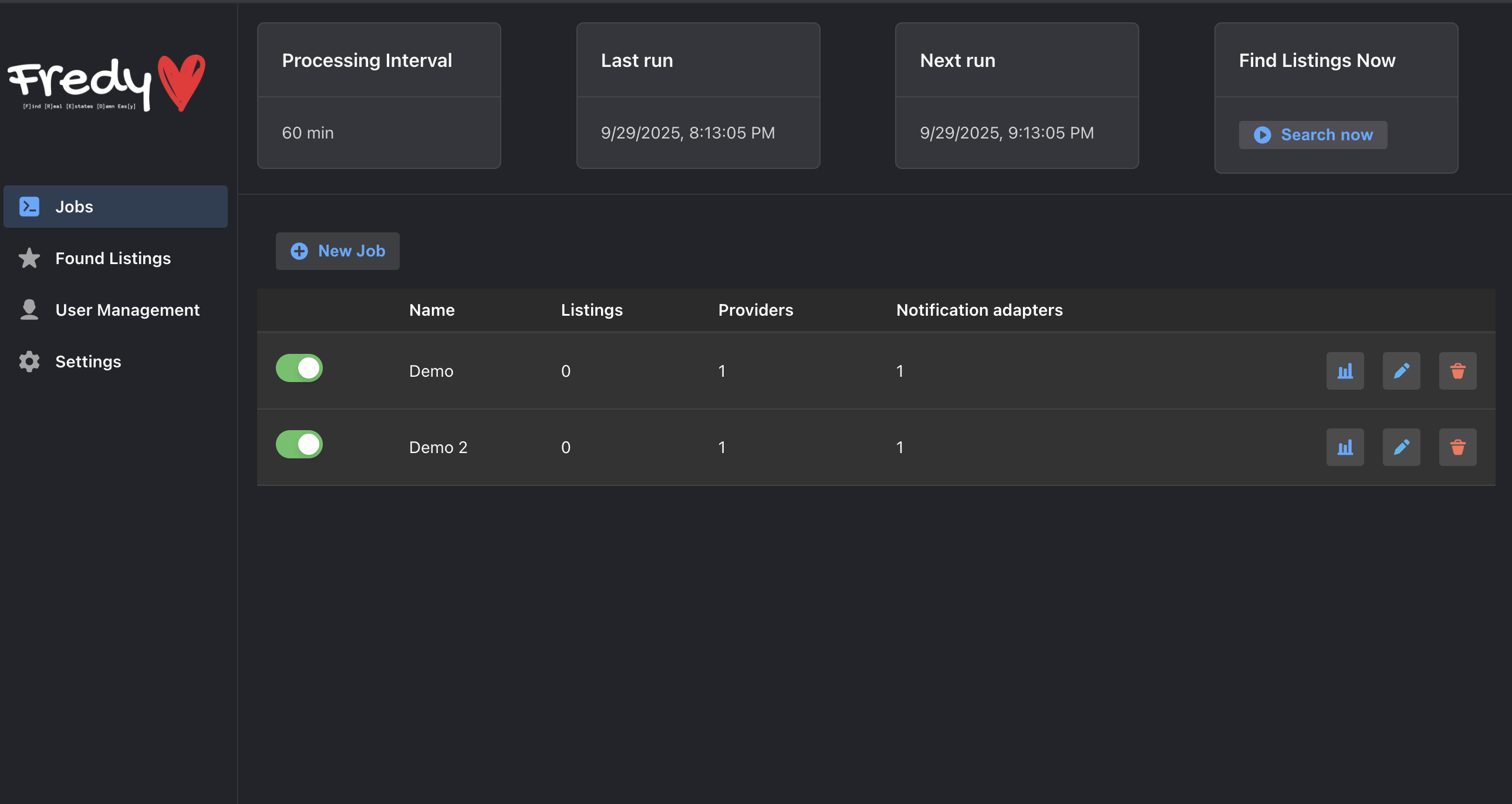Delete the Demo 2 job

click(x=1457, y=447)
